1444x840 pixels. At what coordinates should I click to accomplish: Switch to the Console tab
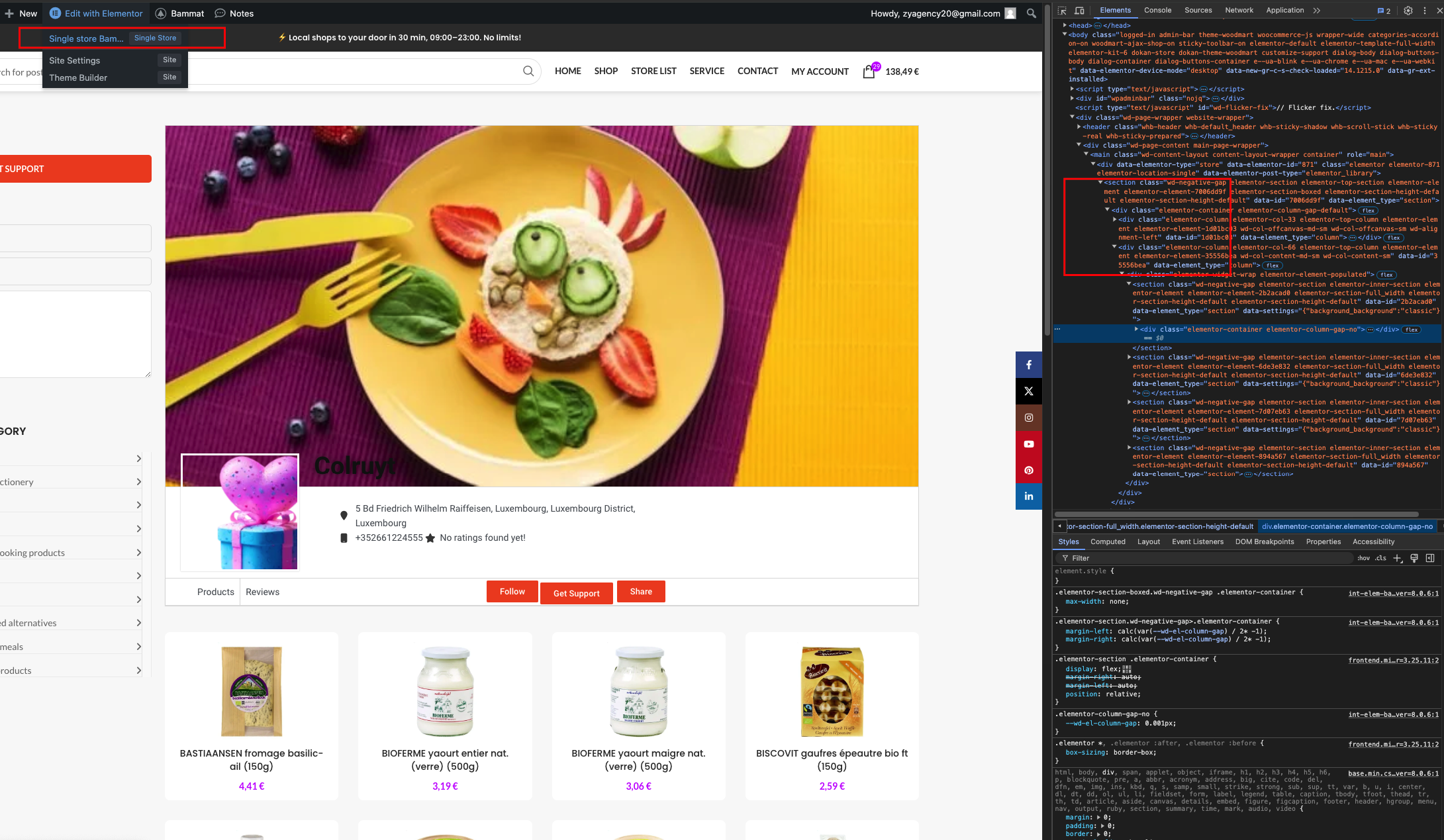(x=1157, y=10)
